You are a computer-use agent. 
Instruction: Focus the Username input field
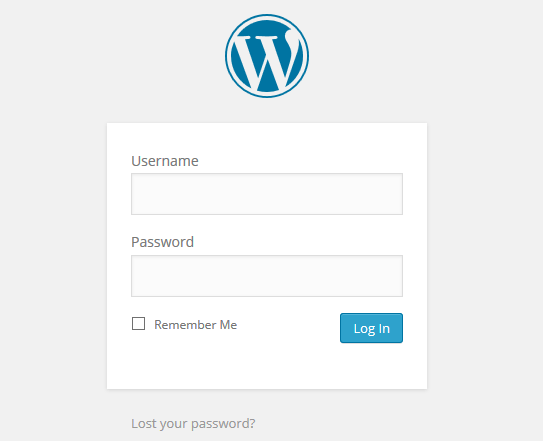[267, 194]
